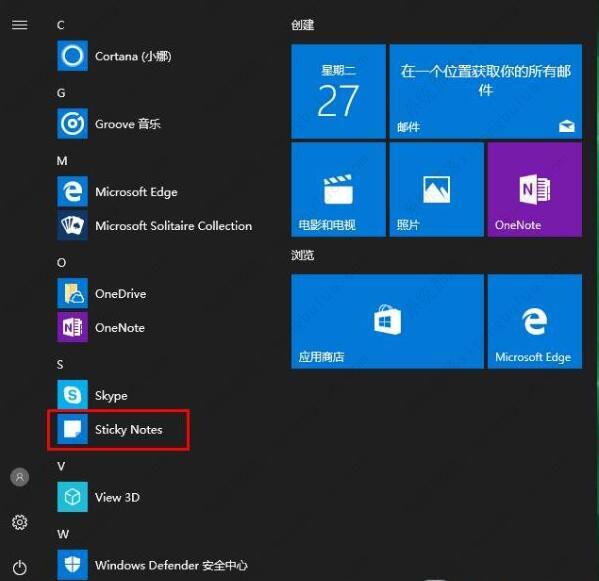Open Microsoft Solitaire Collection cards icon
This screenshot has height=581, width=599.
(x=72, y=225)
